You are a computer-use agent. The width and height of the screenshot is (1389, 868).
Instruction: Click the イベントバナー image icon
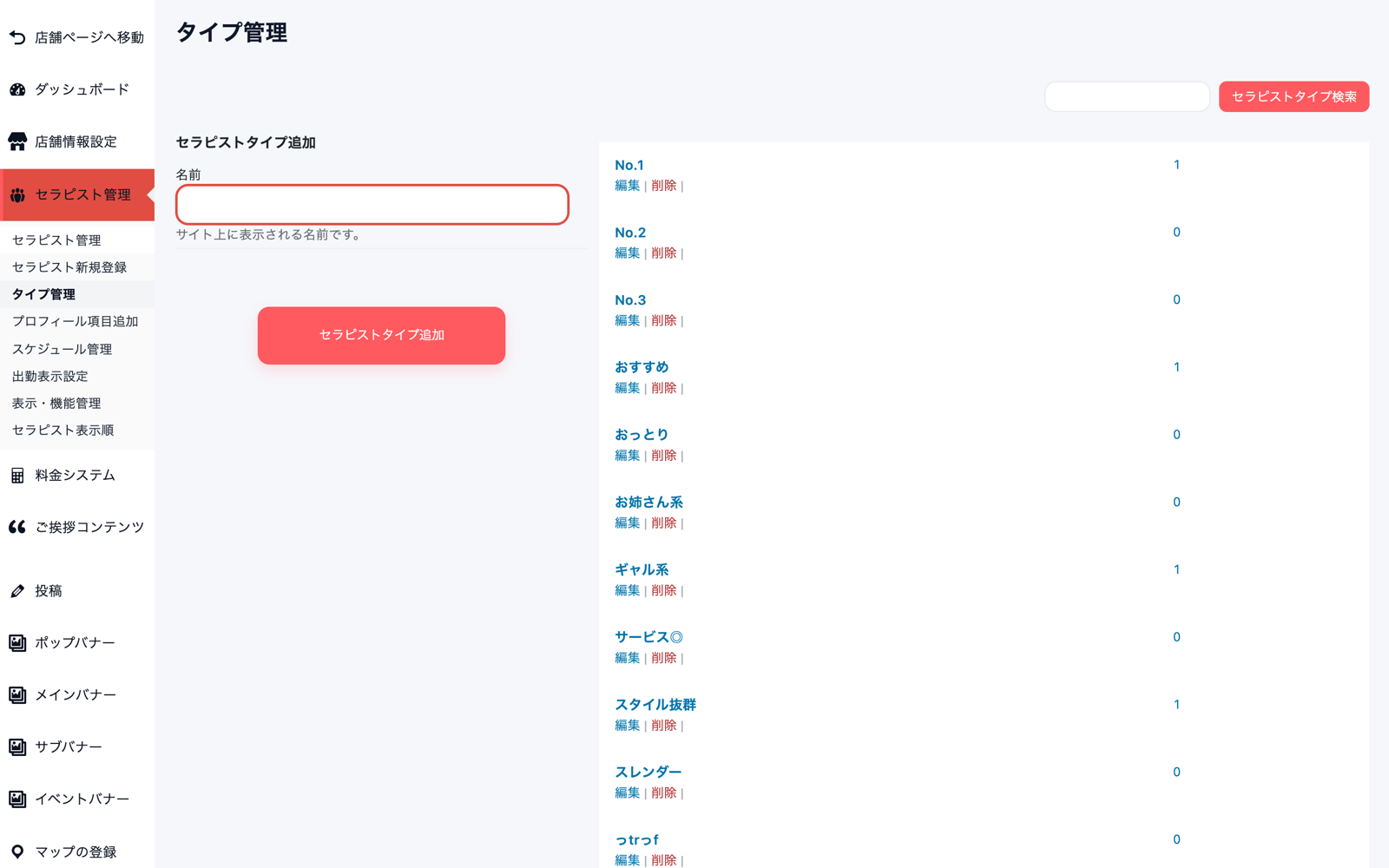click(17, 799)
